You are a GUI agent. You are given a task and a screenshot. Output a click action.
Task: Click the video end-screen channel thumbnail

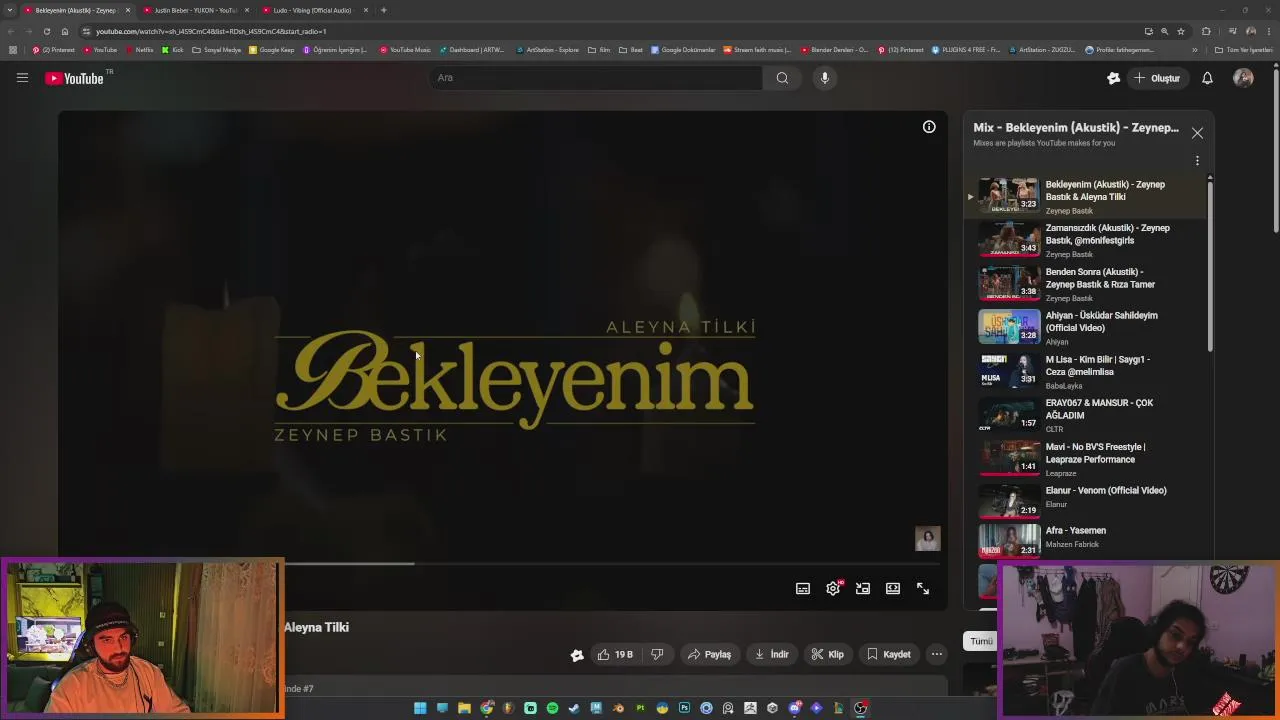[928, 539]
